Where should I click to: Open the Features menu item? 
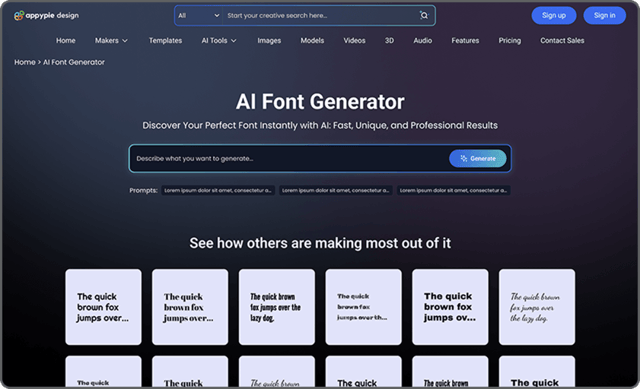click(465, 40)
